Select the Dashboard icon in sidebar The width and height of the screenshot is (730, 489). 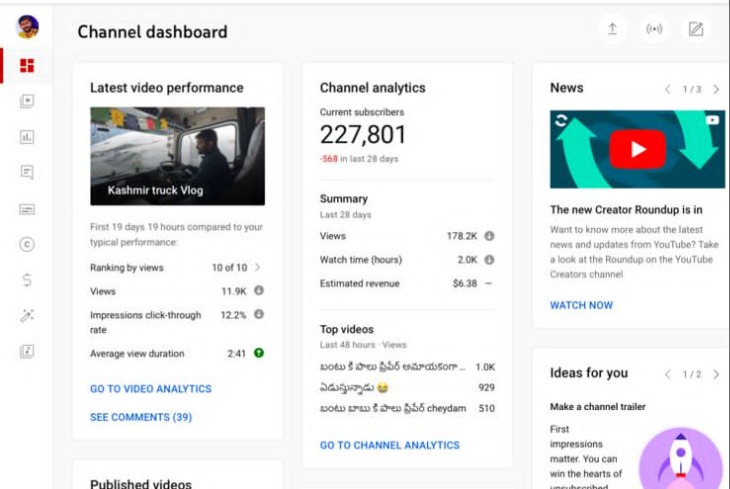click(x=27, y=65)
